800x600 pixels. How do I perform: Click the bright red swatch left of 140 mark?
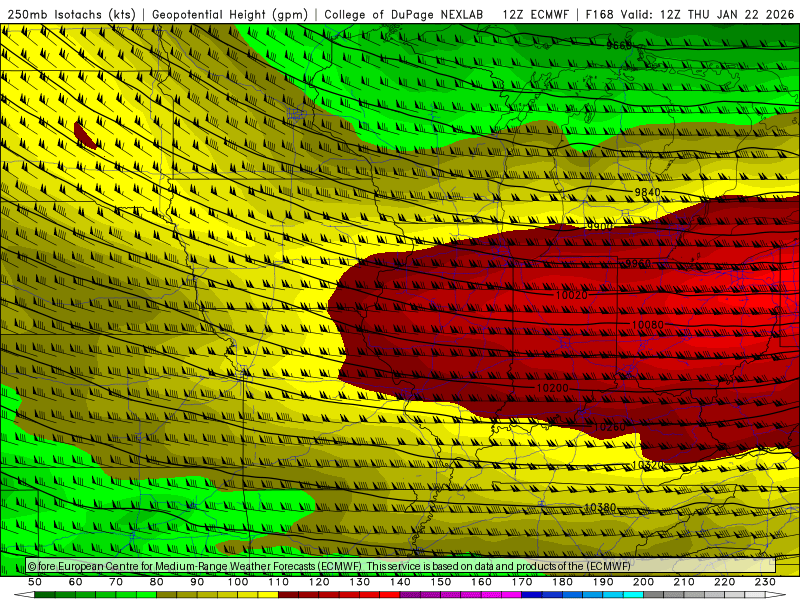(390, 595)
